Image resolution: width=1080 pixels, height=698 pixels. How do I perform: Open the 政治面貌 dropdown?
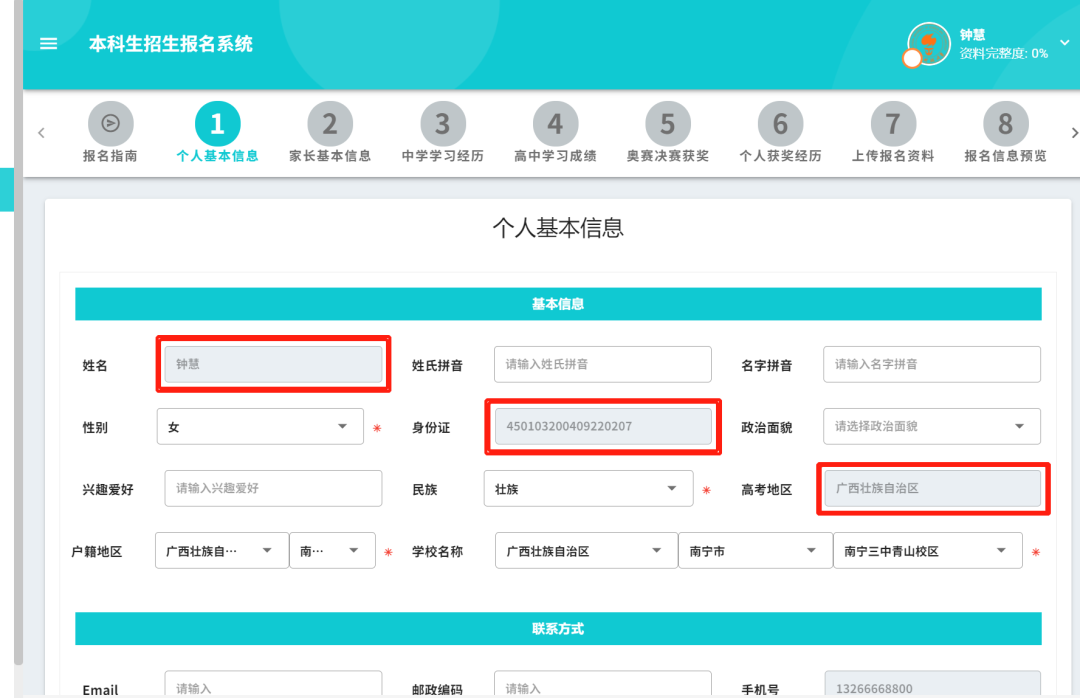point(931,426)
